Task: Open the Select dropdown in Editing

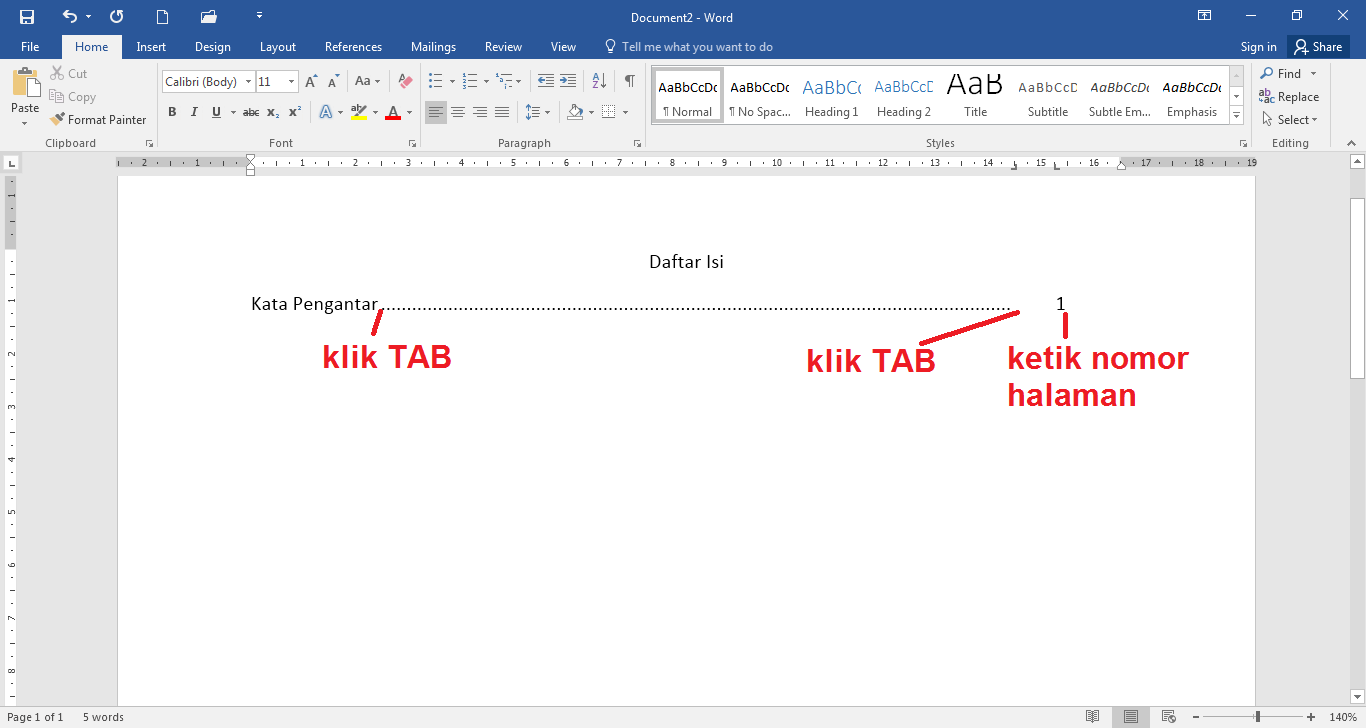Action: (x=1290, y=120)
